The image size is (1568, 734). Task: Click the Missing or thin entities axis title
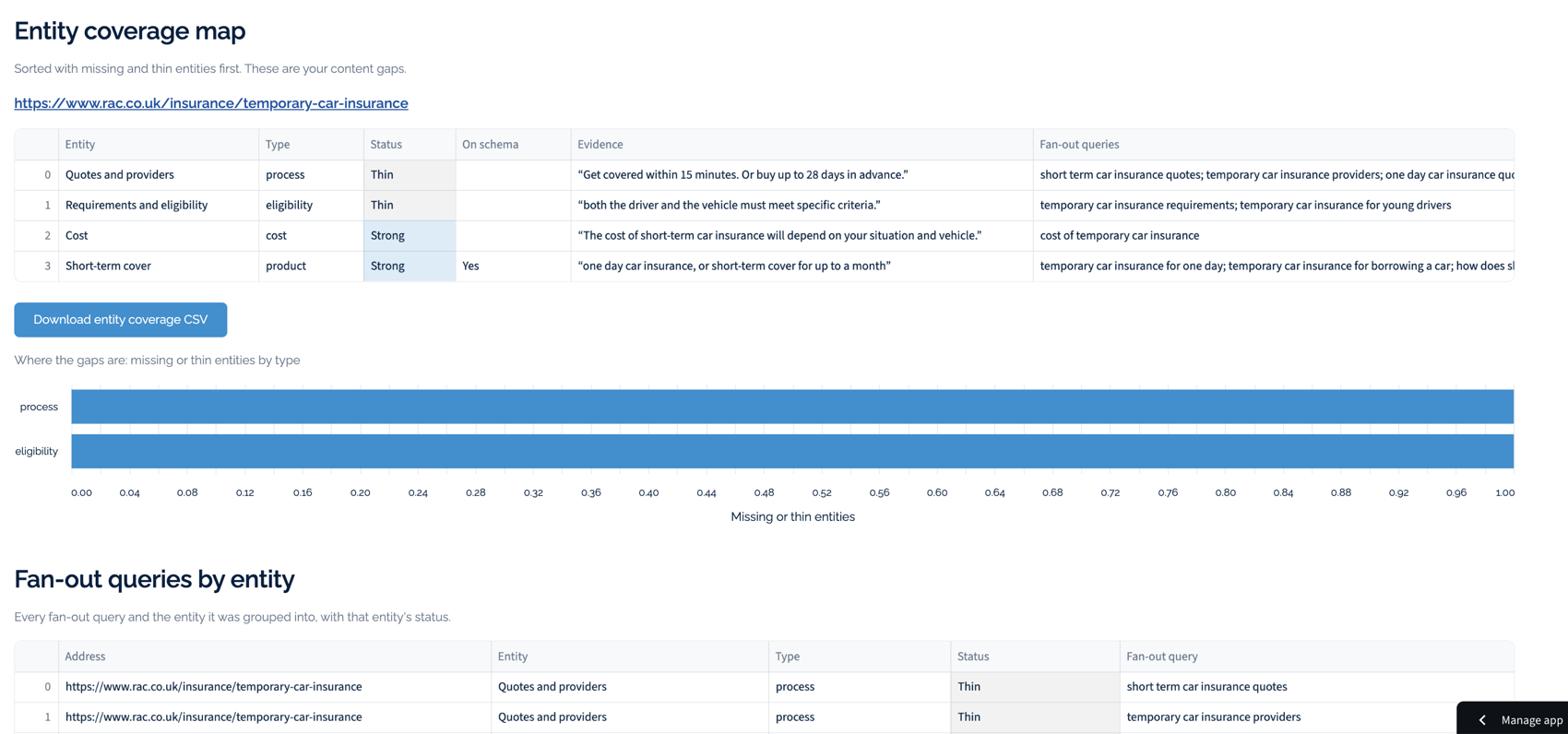792,517
